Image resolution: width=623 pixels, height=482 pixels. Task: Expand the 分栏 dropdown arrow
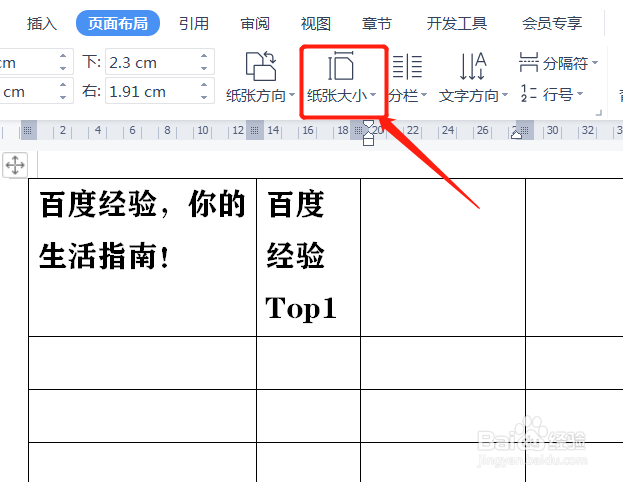tap(424, 95)
